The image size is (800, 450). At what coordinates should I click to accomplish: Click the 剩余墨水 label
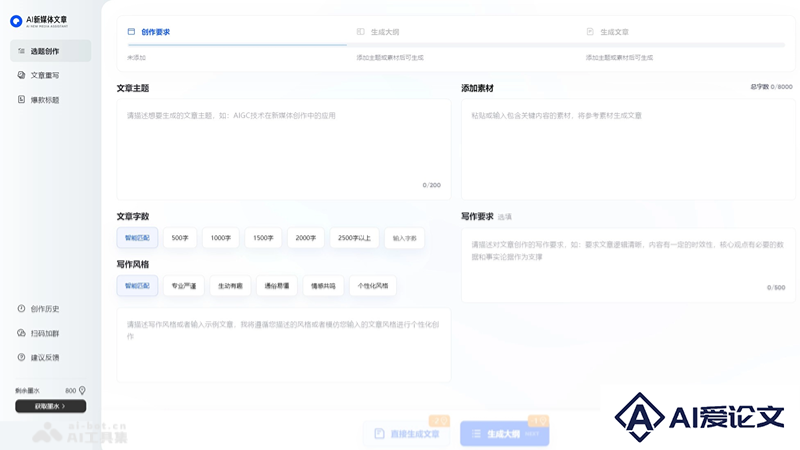pos(28,391)
